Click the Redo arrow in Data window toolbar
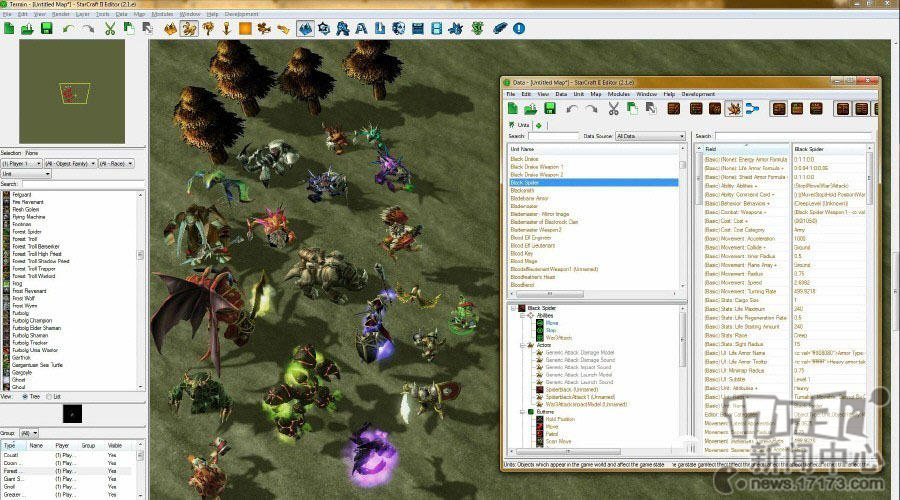Image resolution: width=900 pixels, height=500 pixels. tap(591, 108)
